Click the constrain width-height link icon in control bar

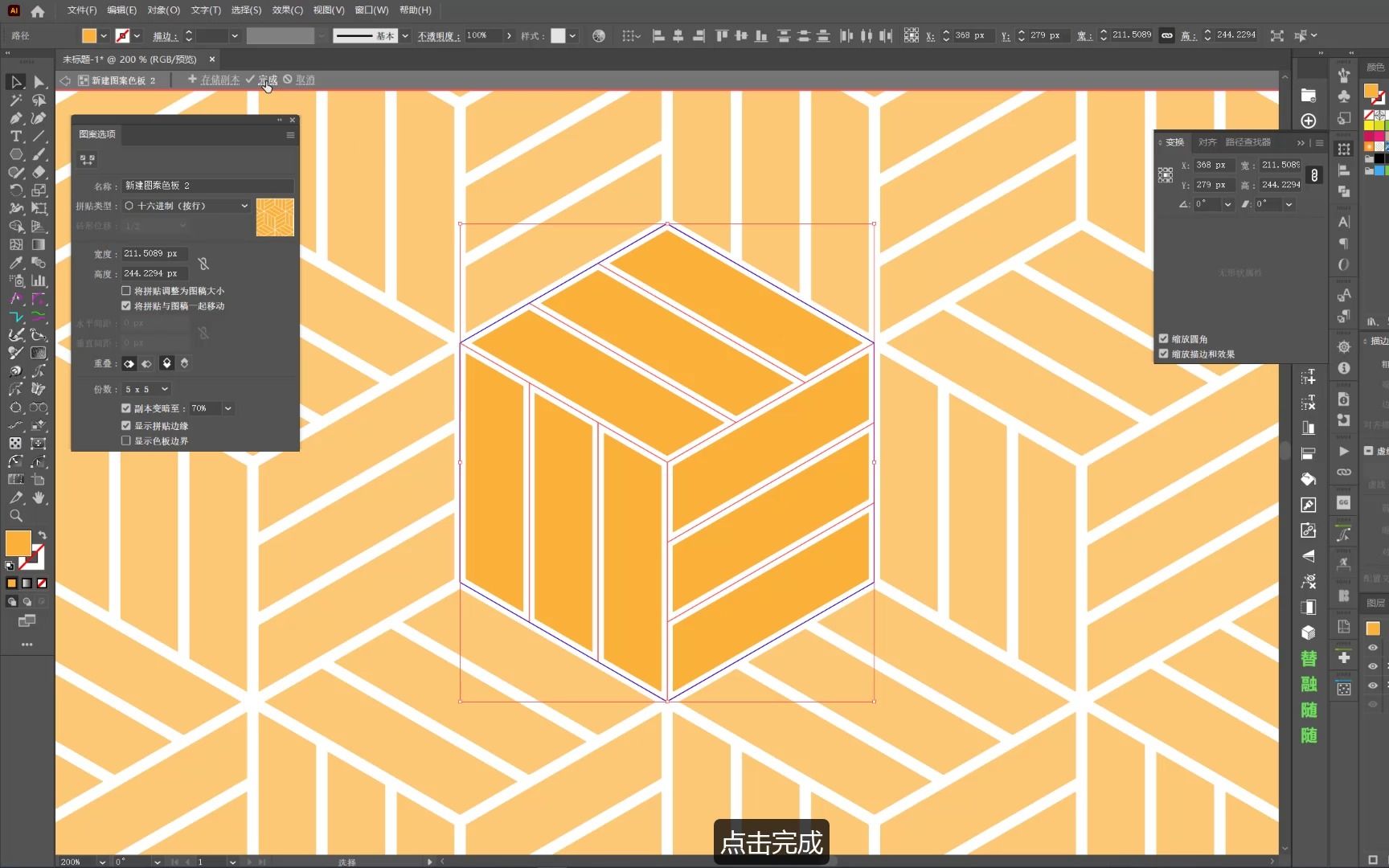tap(1166, 35)
